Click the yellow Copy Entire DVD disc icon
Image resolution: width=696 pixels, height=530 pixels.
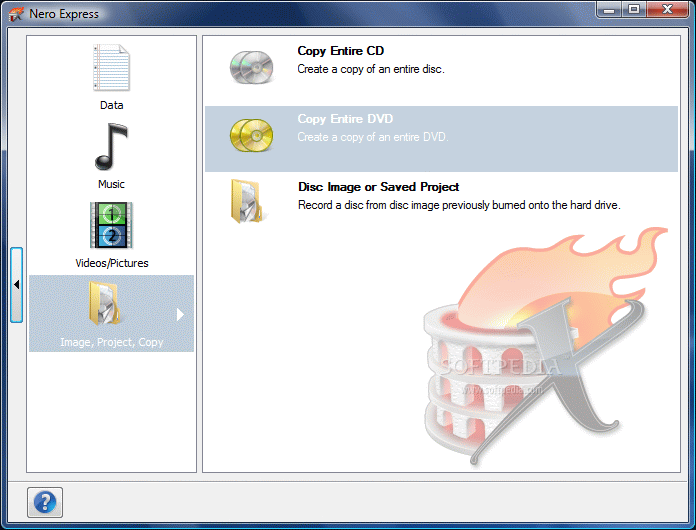pos(252,135)
